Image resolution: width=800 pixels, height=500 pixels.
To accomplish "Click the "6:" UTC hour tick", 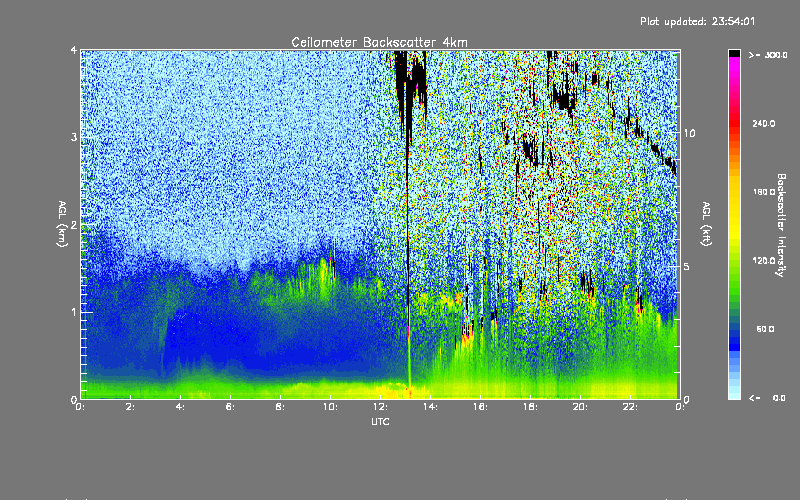I will tap(230, 407).
